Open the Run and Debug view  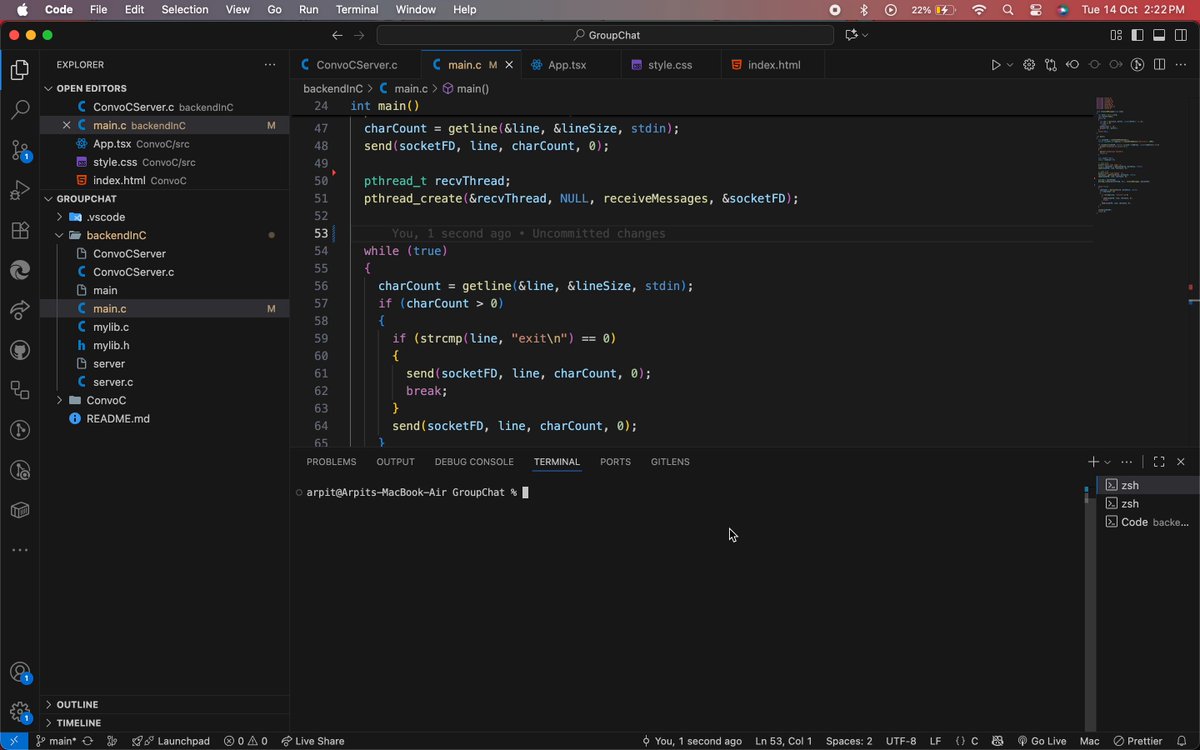19,190
